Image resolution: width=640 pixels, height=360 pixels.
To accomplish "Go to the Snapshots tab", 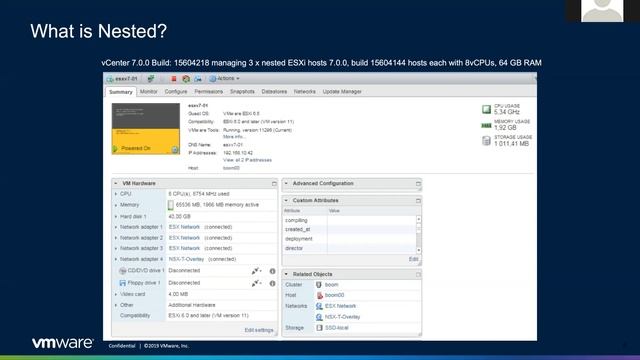I will [x=242, y=92].
